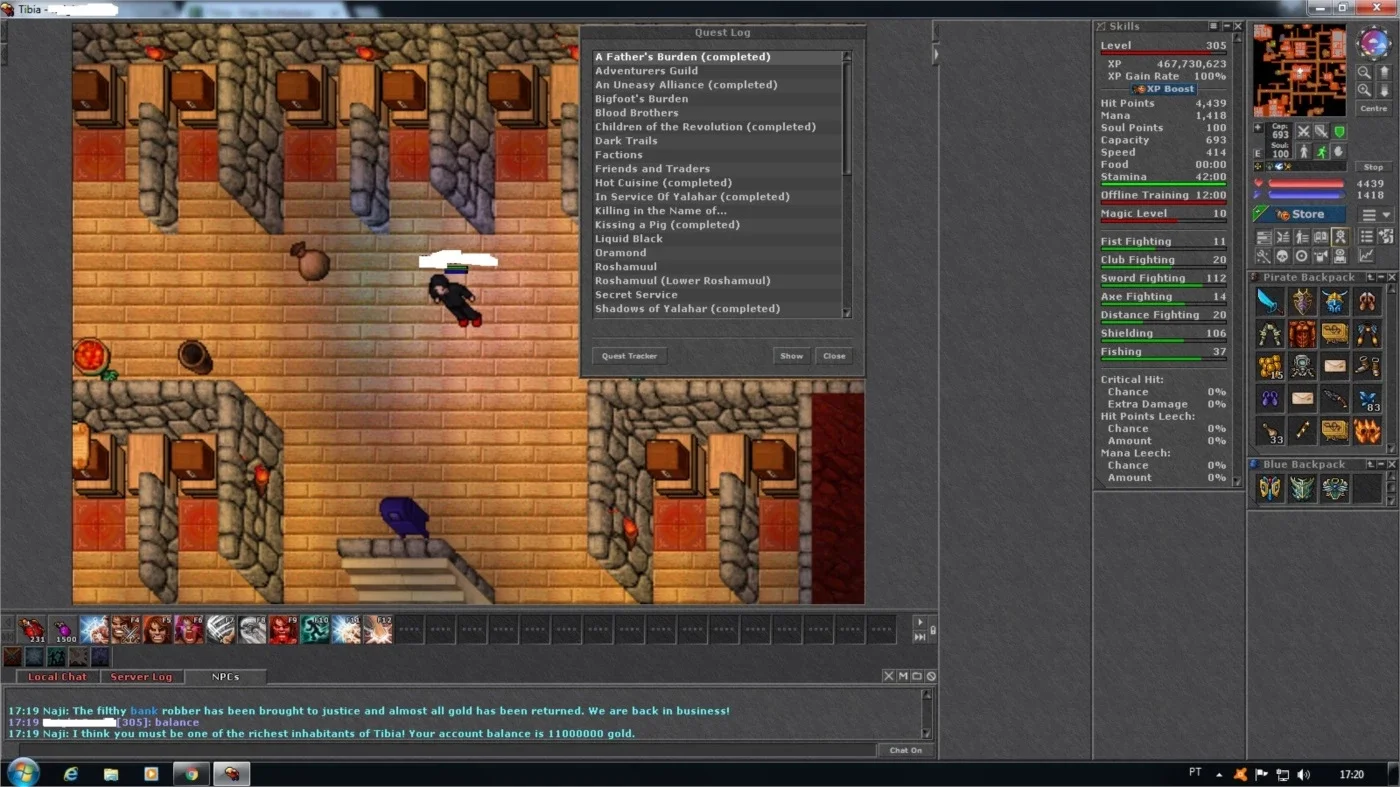Toggle balanced fight mode
Viewport: 1400px width, 787px height.
[1321, 131]
